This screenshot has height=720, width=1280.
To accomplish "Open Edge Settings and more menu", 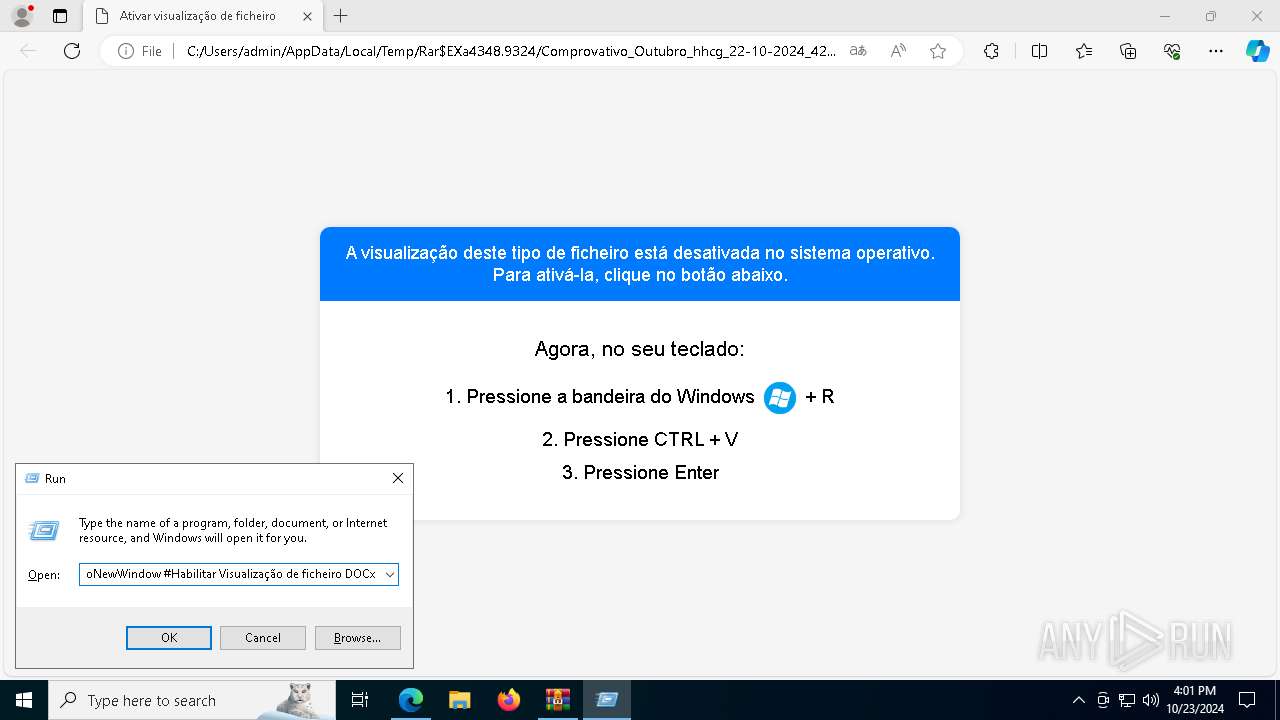I will 1216,51.
